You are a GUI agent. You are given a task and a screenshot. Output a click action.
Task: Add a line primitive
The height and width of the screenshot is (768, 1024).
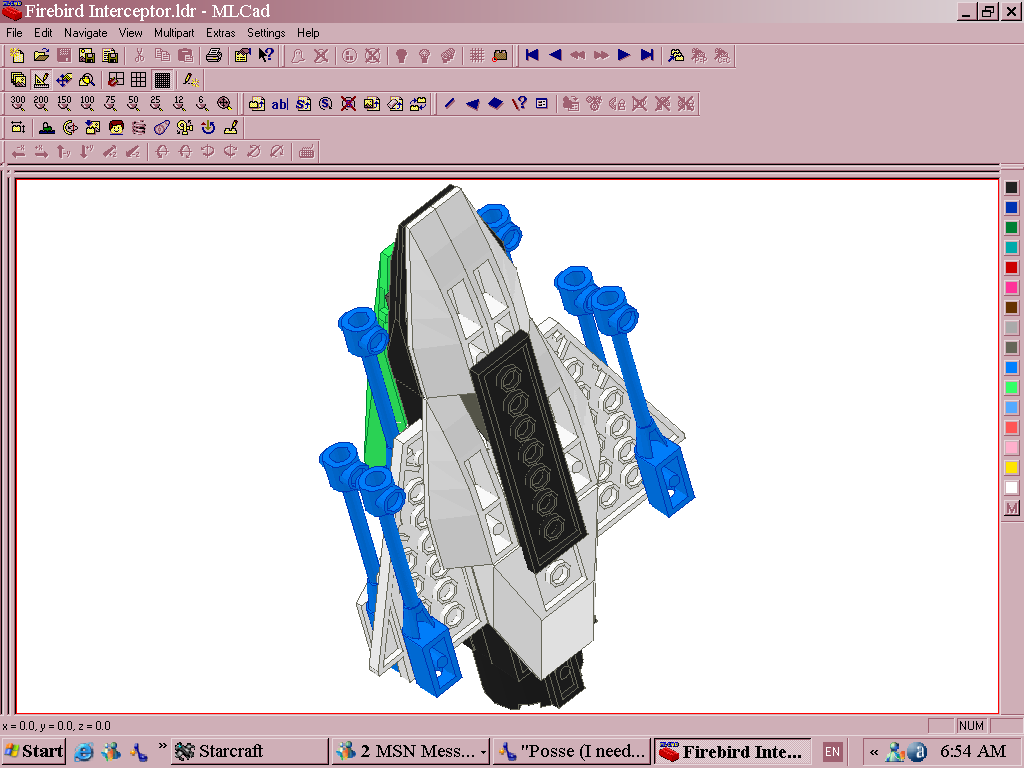pyautogui.click(x=449, y=103)
